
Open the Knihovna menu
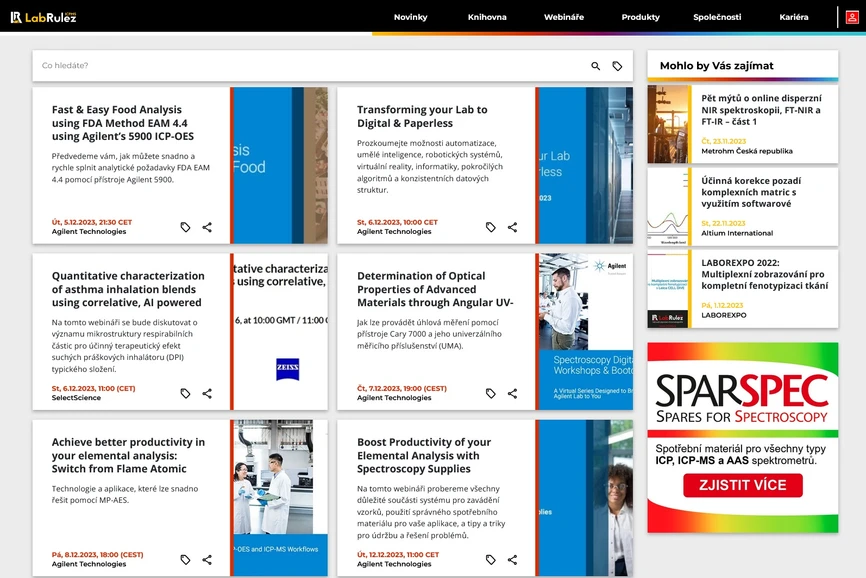[x=487, y=17]
